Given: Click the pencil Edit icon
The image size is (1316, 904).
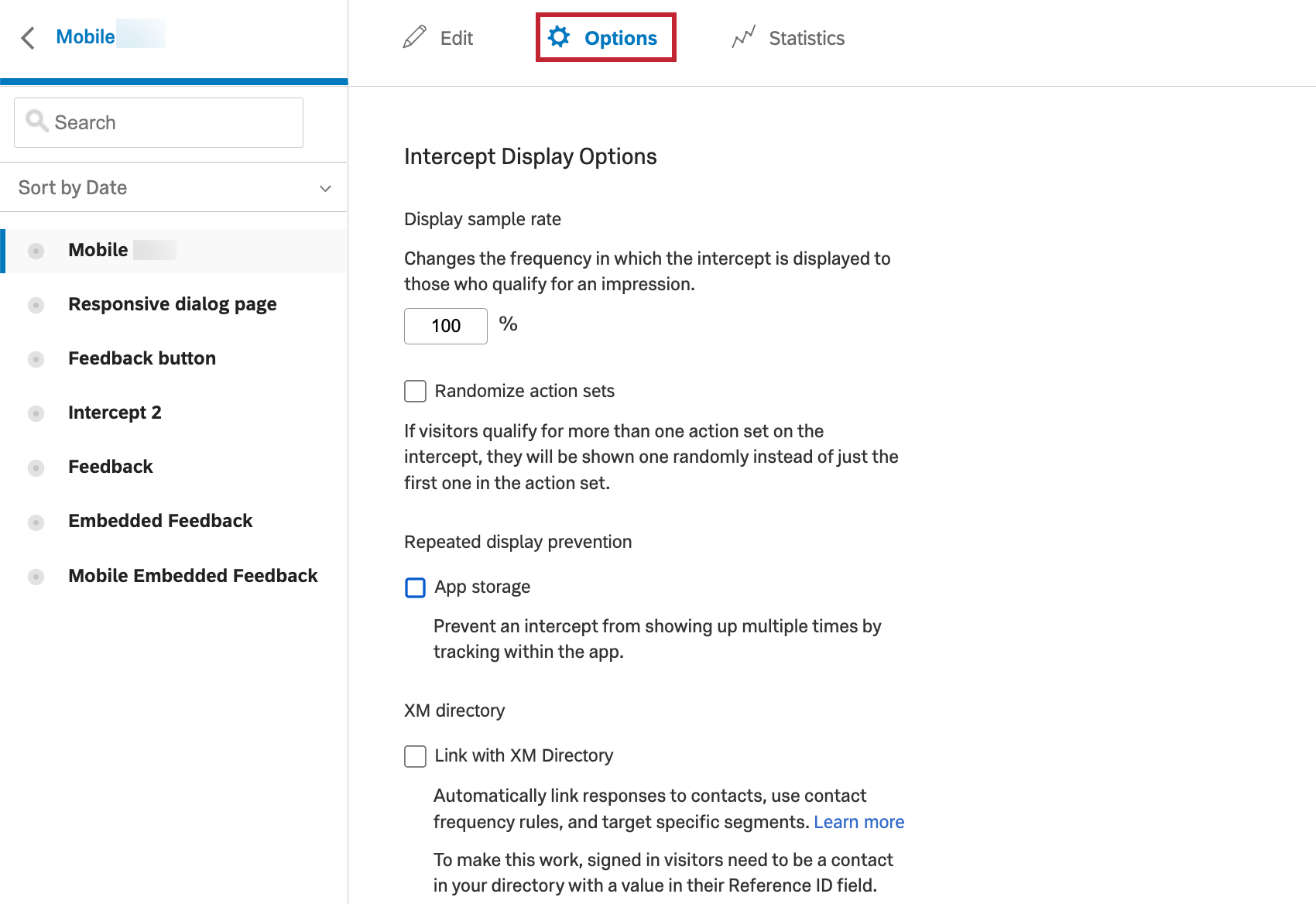Looking at the screenshot, I should coord(414,37).
